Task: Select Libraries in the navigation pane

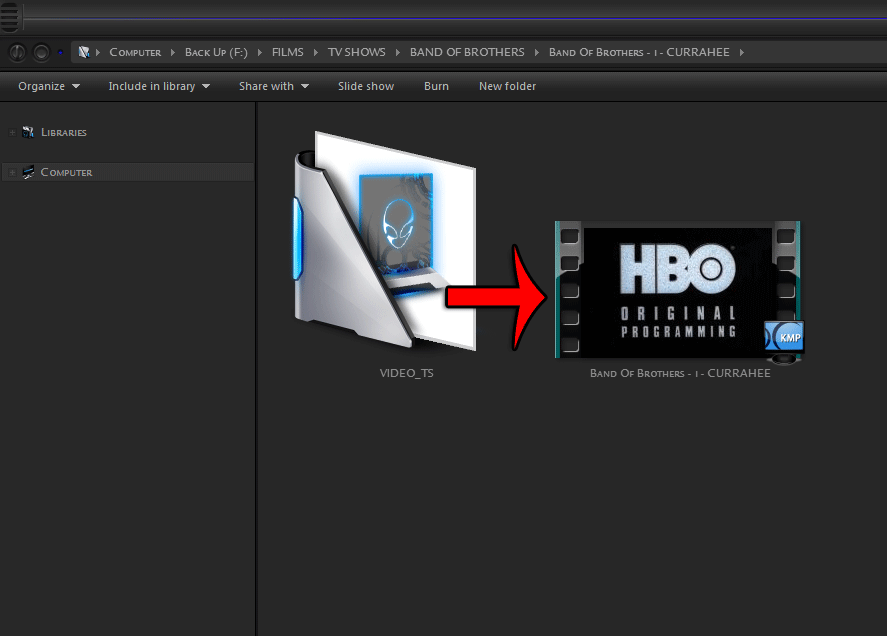Action: [x=64, y=132]
